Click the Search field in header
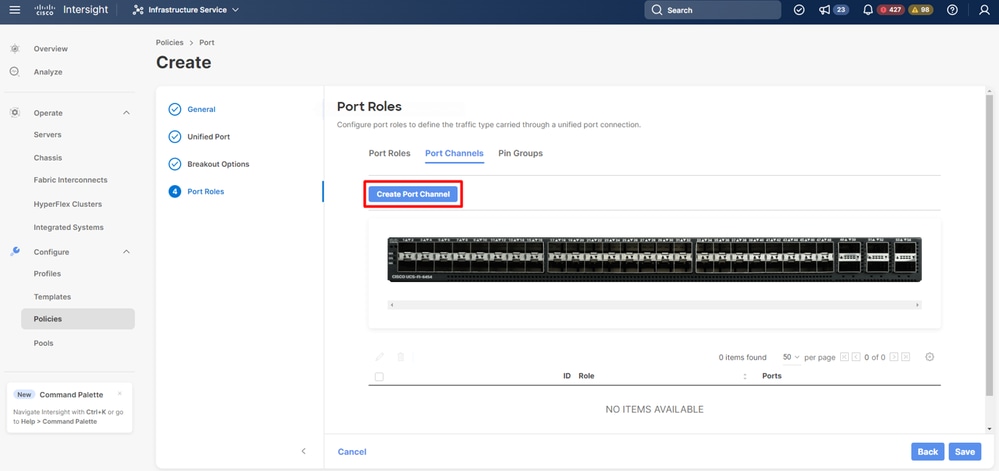Screen dimensions: 999x471 [x=712, y=10]
